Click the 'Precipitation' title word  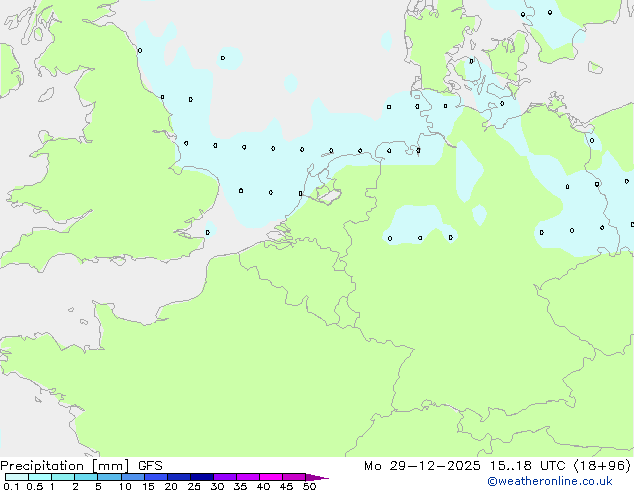pyautogui.click(x=42, y=466)
